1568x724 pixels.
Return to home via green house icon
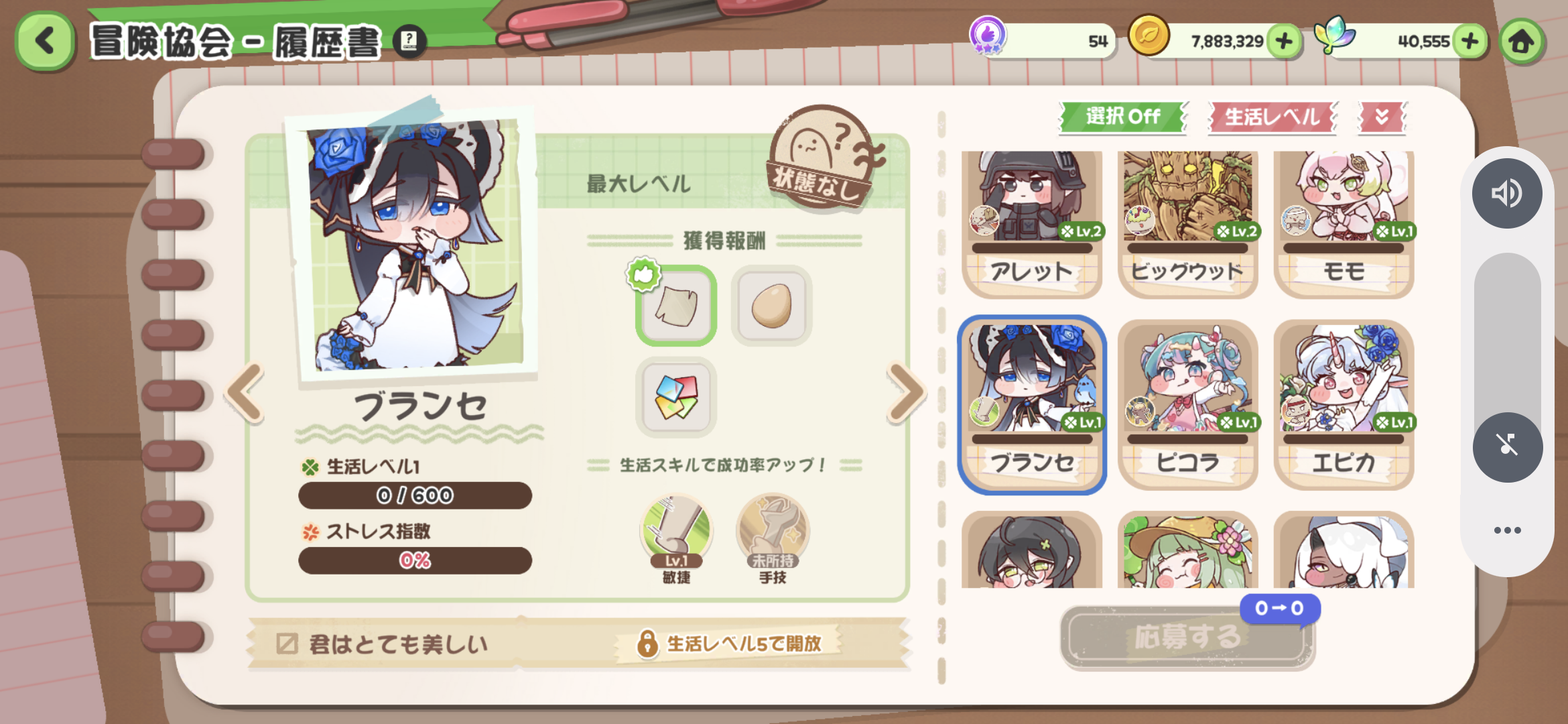click(1522, 42)
